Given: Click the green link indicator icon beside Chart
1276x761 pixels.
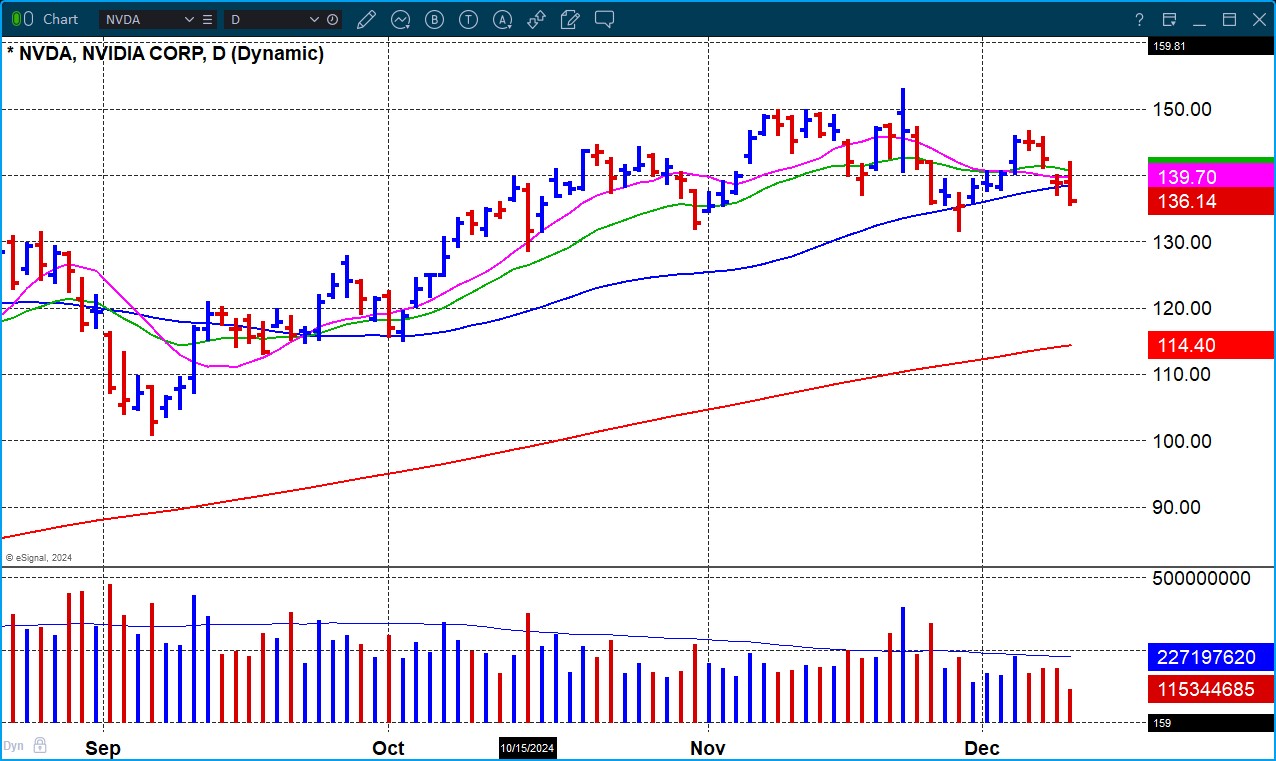Looking at the screenshot, I should [21, 19].
